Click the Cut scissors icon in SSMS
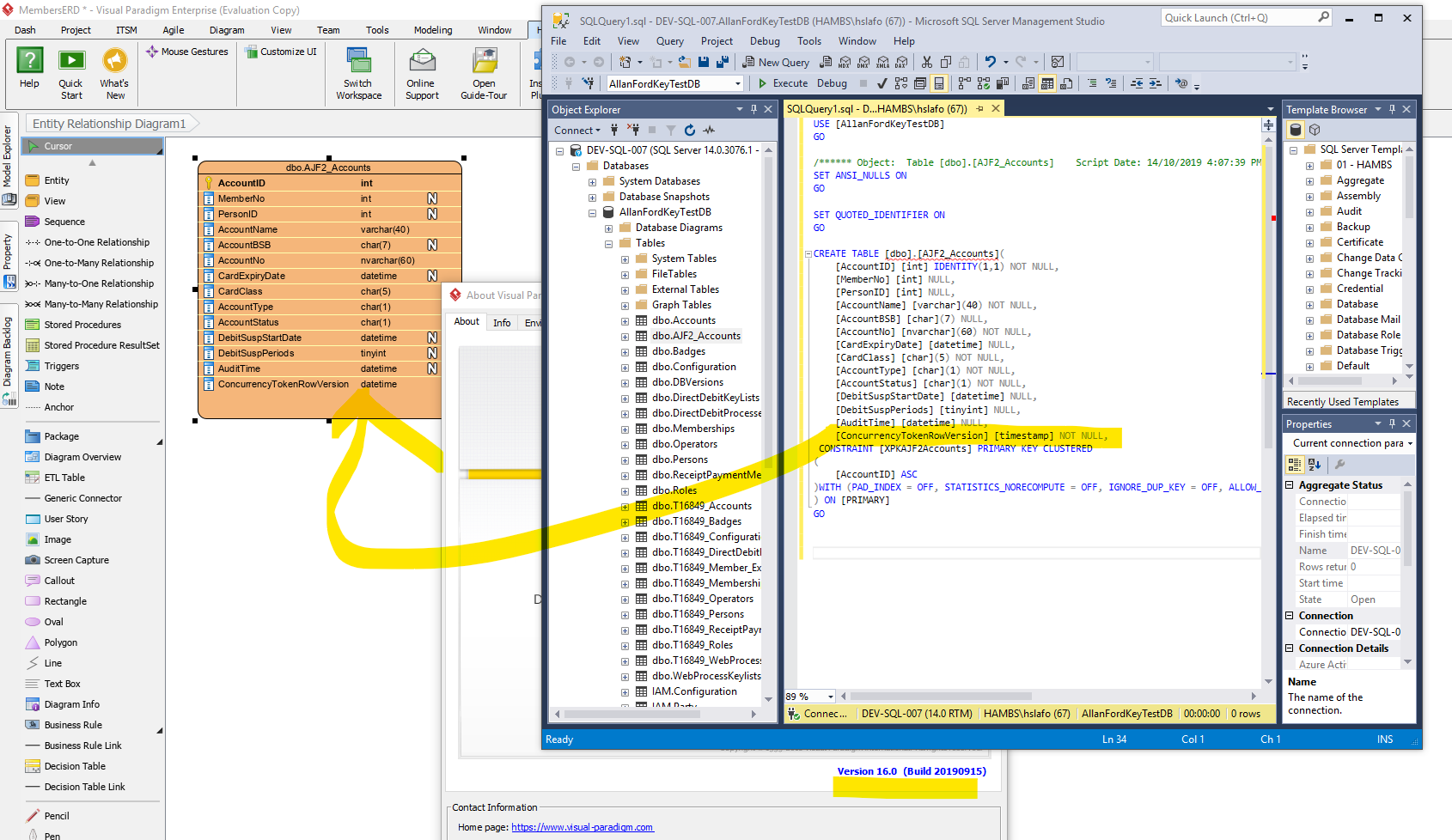 [927, 62]
